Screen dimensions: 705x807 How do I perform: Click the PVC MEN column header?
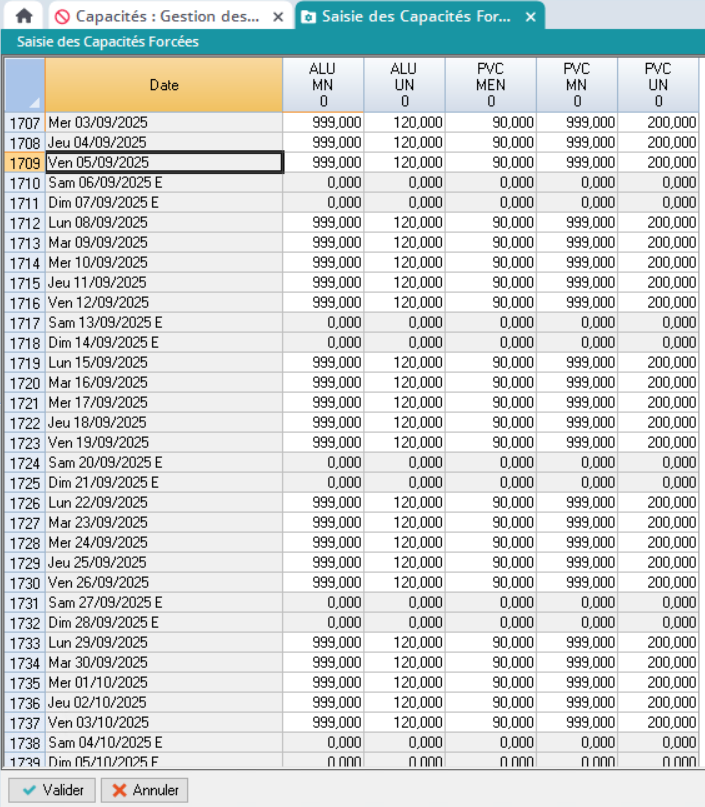491,85
